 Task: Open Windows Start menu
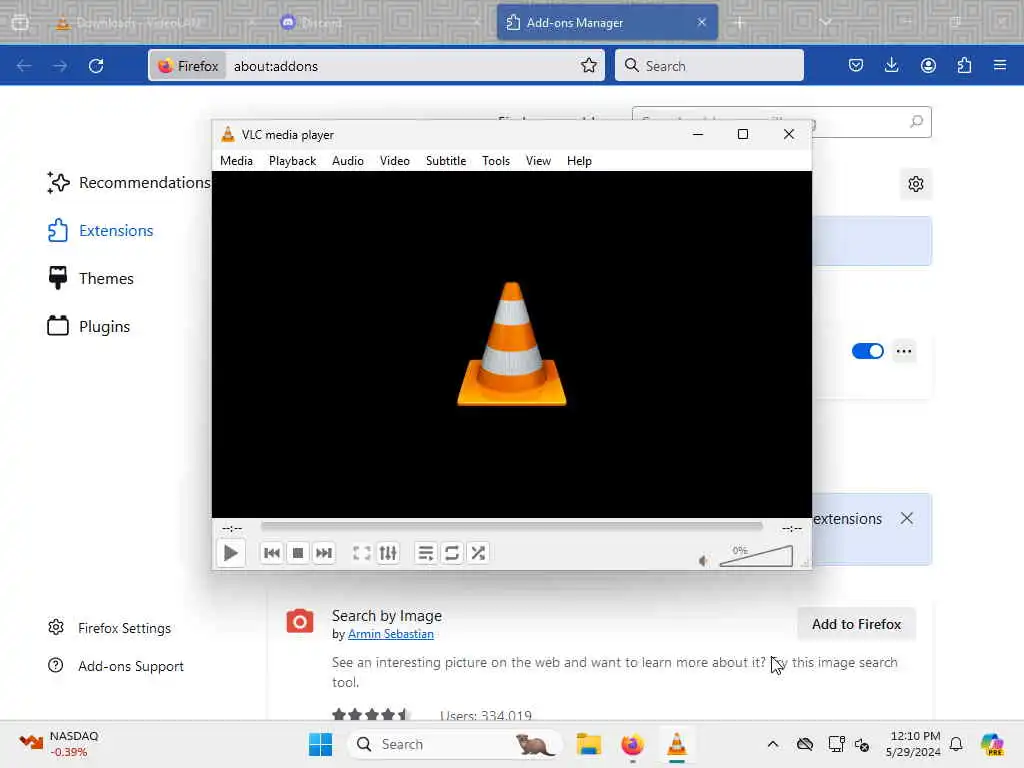click(320, 744)
